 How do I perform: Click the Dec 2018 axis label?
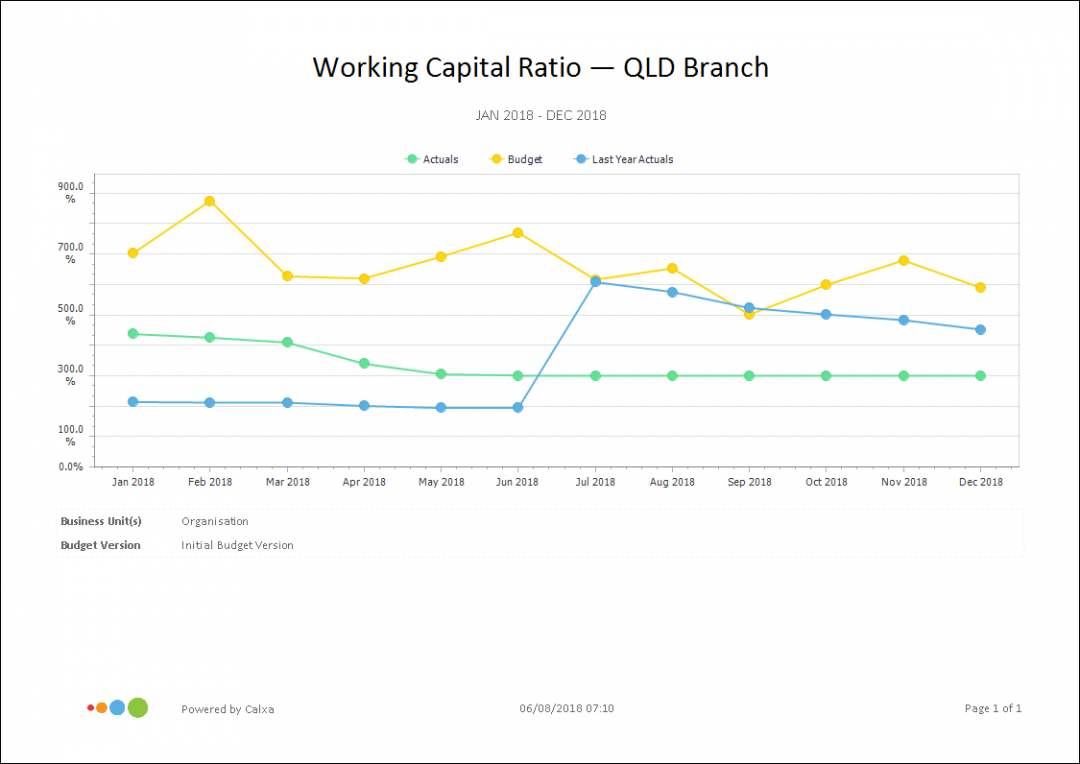[981, 482]
